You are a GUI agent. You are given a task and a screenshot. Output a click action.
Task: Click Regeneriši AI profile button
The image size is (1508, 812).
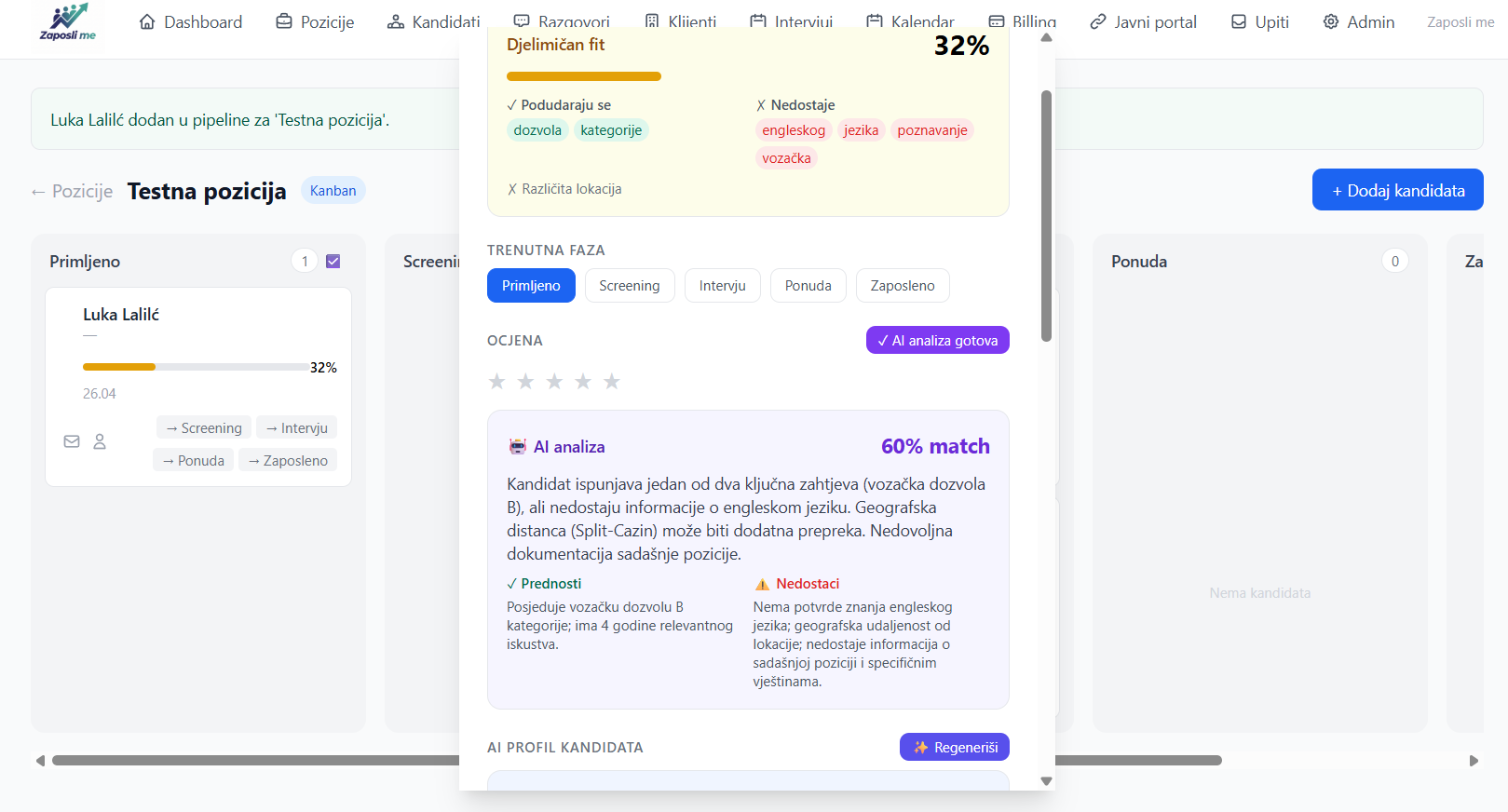[x=955, y=748]
